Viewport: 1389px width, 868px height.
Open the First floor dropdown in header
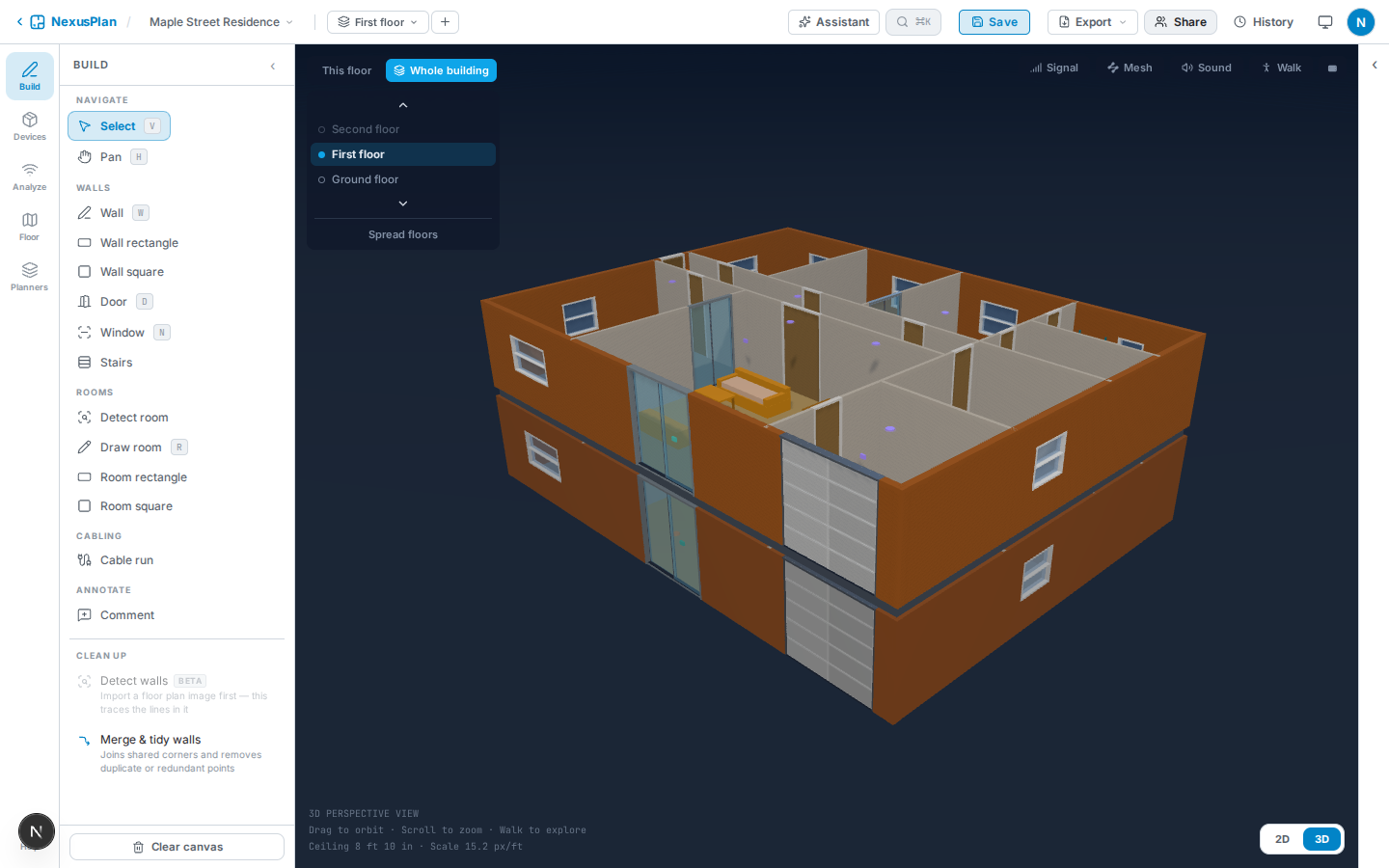(377, 22)
